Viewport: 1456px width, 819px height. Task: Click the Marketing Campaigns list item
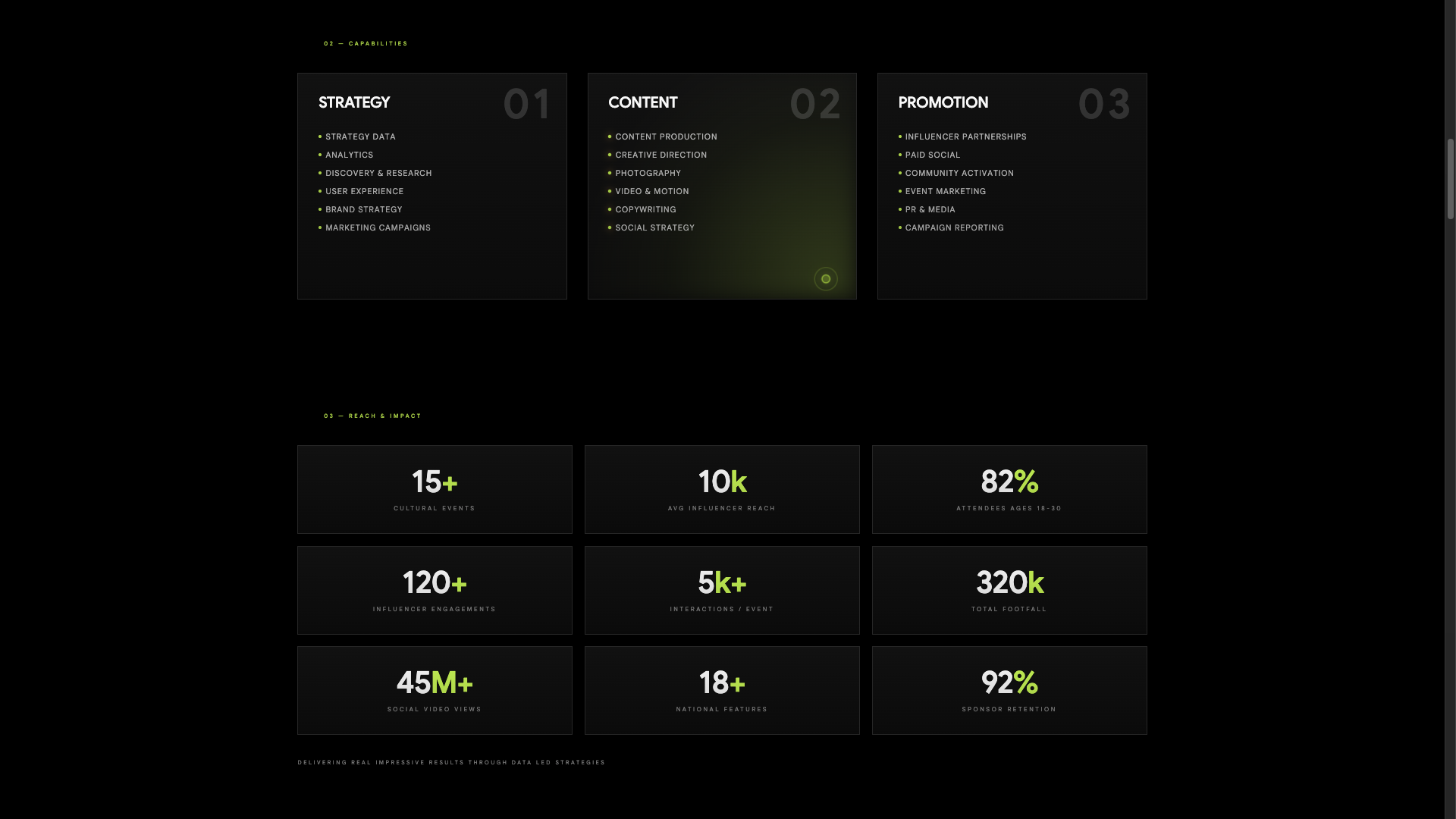378,227
